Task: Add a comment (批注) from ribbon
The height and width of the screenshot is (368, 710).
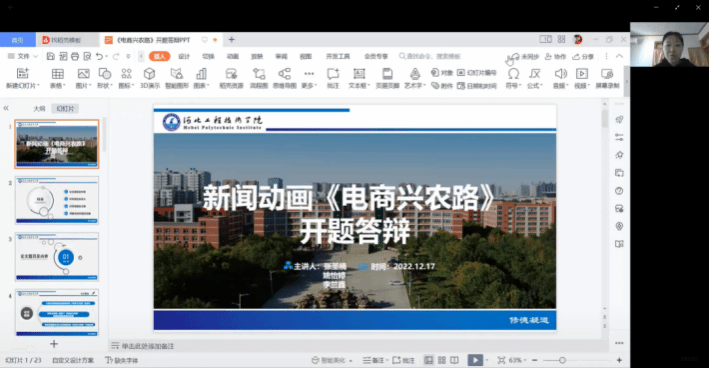Action: (333, 78)
